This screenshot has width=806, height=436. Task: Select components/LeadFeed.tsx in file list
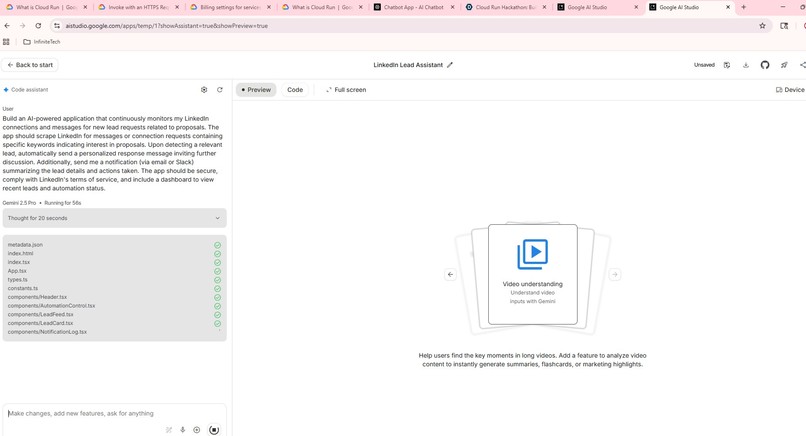(x=41, y=315)
